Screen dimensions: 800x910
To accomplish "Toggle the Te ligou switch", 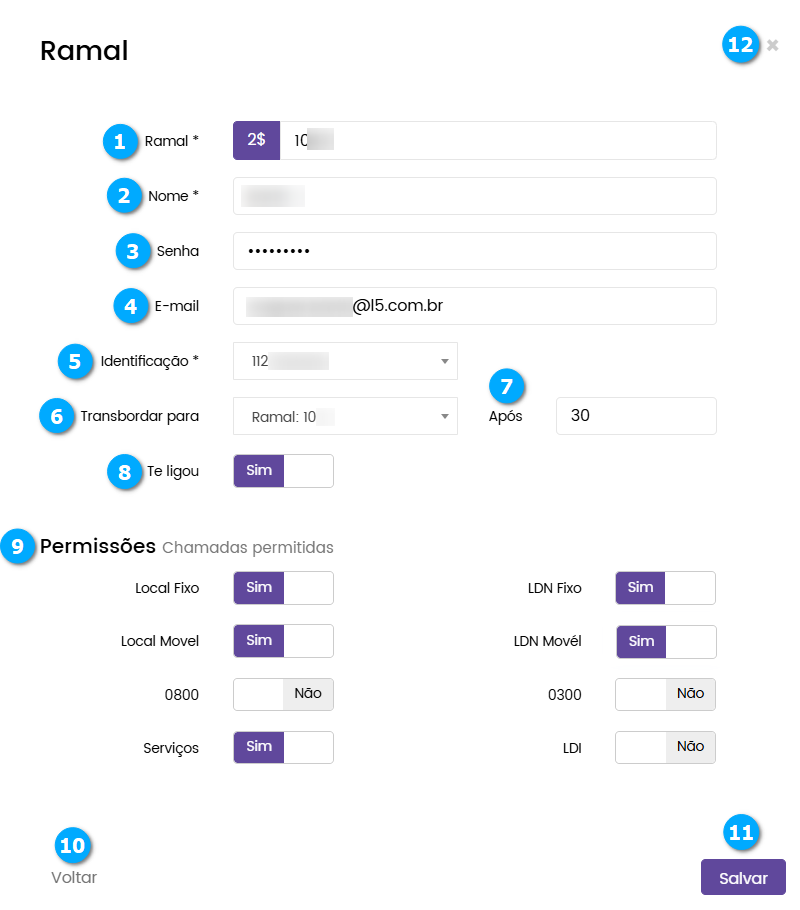I will (283, 471).
